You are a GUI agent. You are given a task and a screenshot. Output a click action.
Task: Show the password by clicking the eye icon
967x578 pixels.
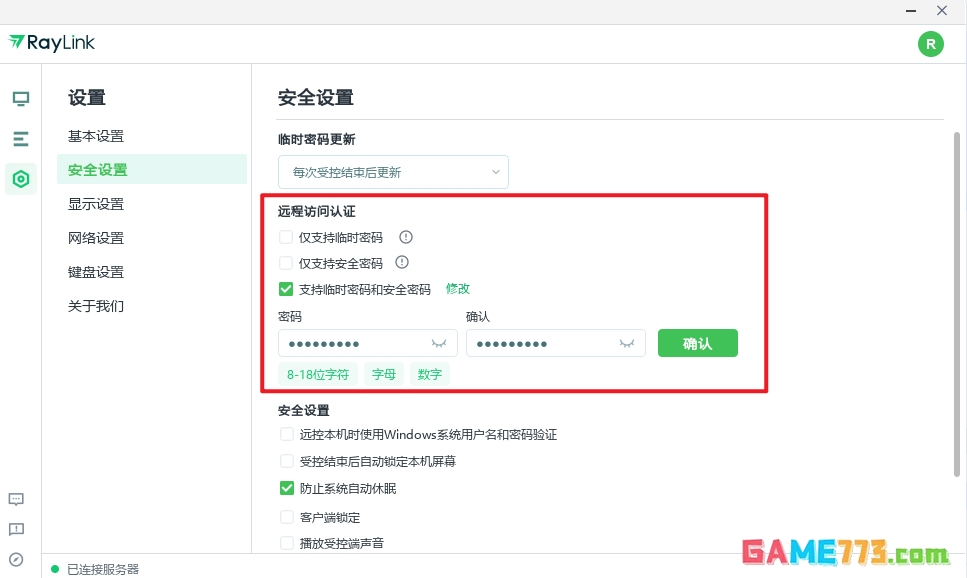coord(438,343)
